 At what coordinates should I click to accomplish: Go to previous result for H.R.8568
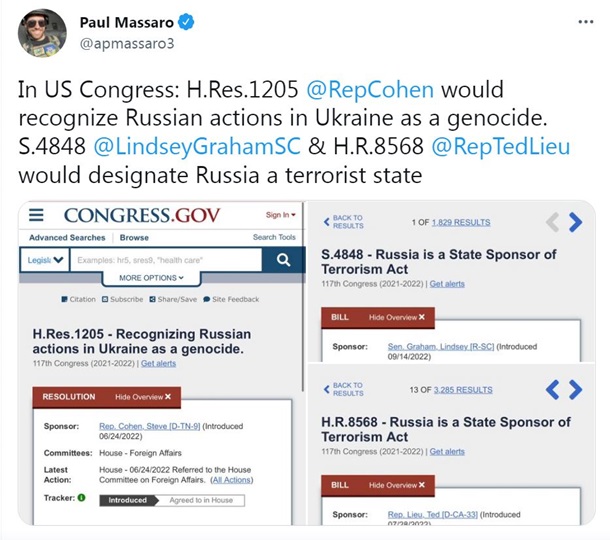(550, 389)
